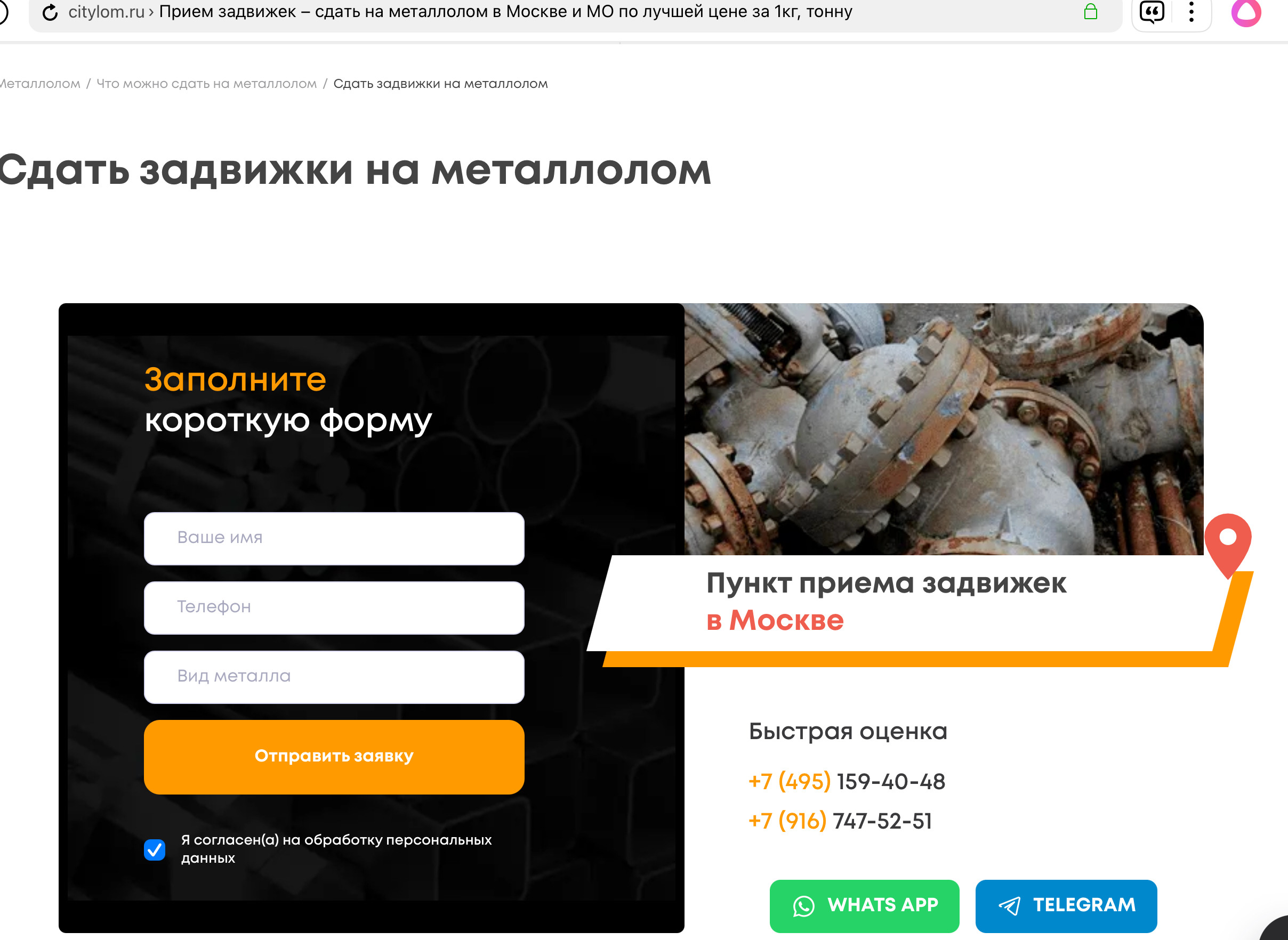
Task: Call the +7 (495) 159-40-48 number
Action: pos(847,782)
